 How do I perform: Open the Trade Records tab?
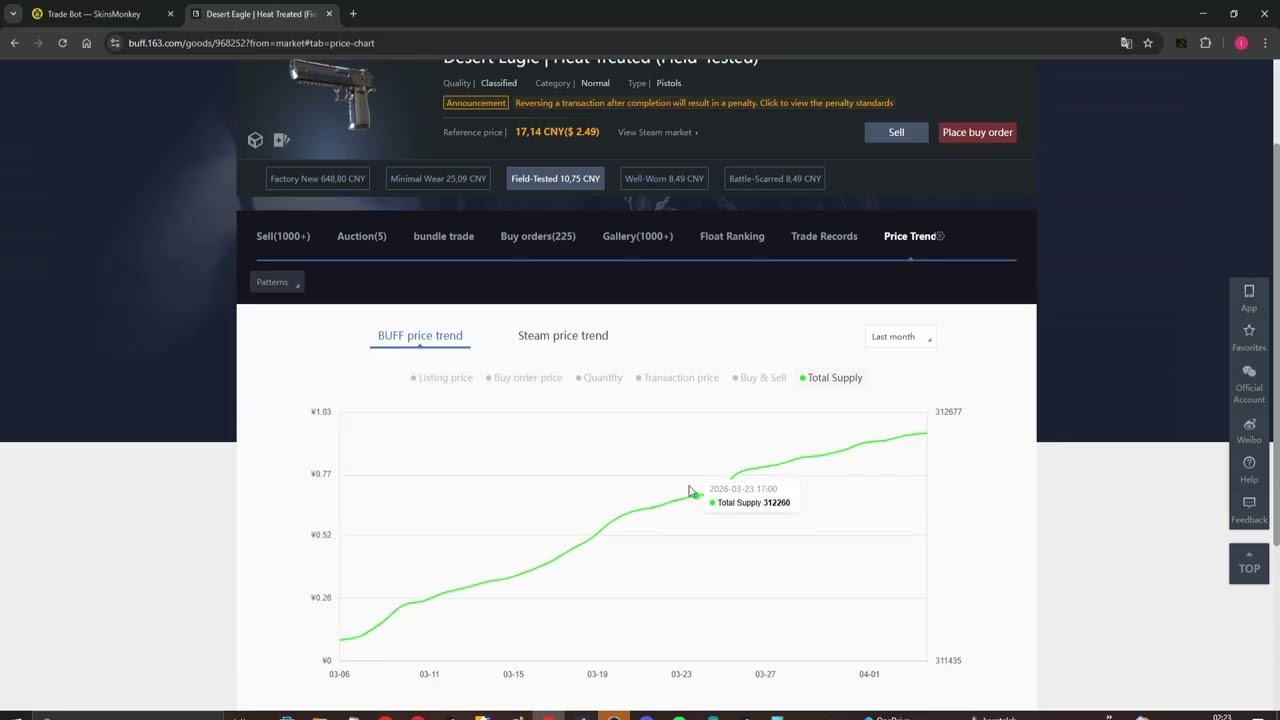[x=824, y=236]
